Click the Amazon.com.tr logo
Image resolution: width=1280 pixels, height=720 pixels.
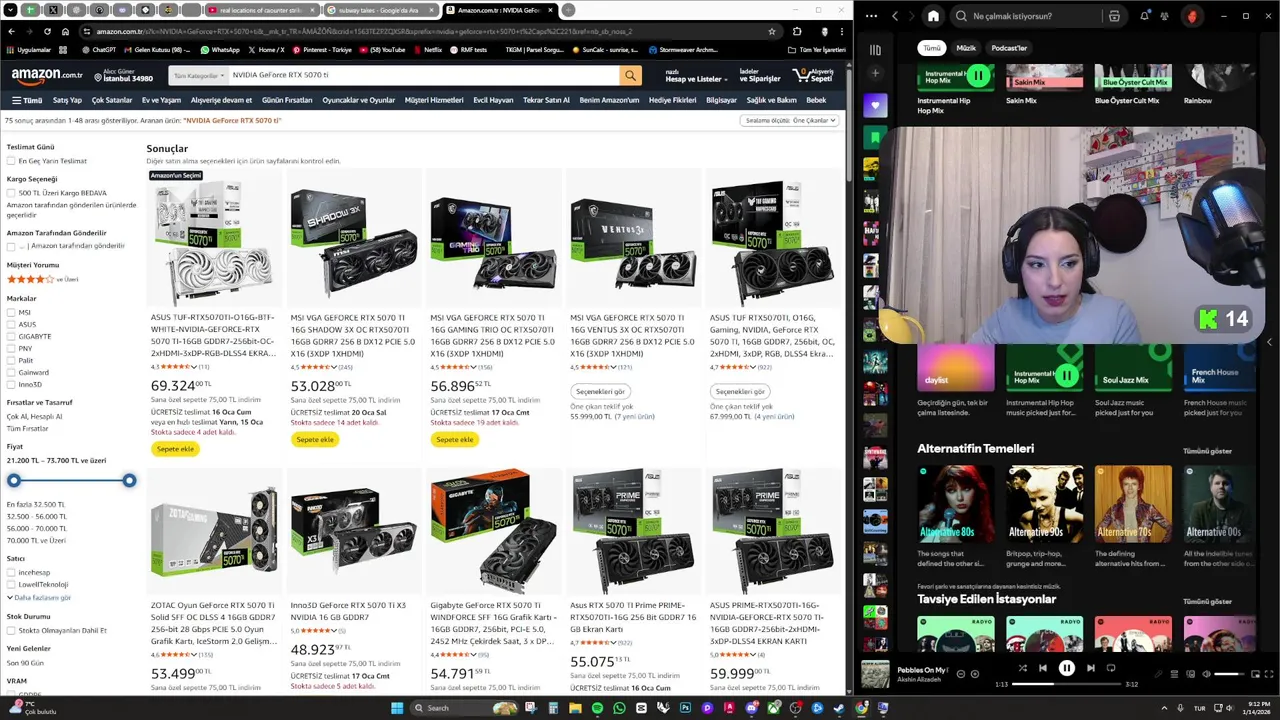click(x=46, y=75)
